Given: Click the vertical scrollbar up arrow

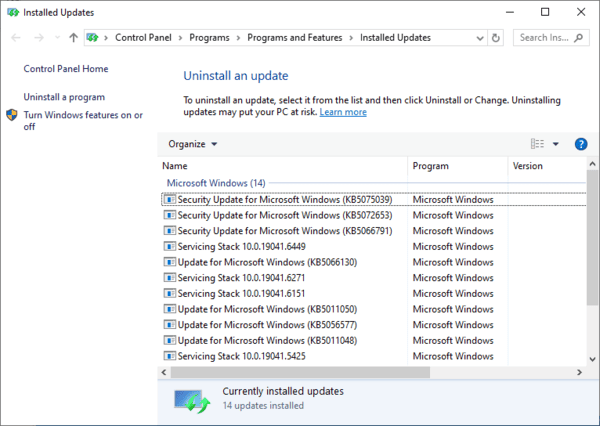Looking at the screenshot, I should (592, 164).
